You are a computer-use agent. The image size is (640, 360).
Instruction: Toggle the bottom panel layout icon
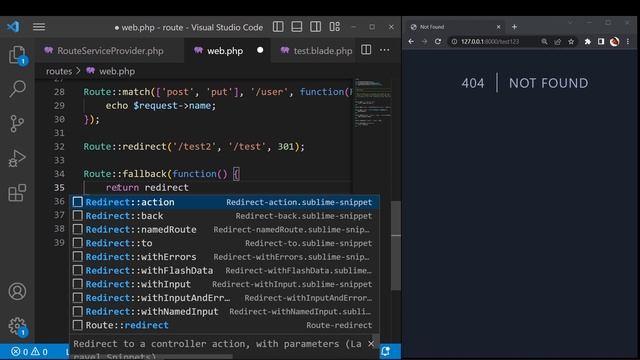tap(297, 27)
